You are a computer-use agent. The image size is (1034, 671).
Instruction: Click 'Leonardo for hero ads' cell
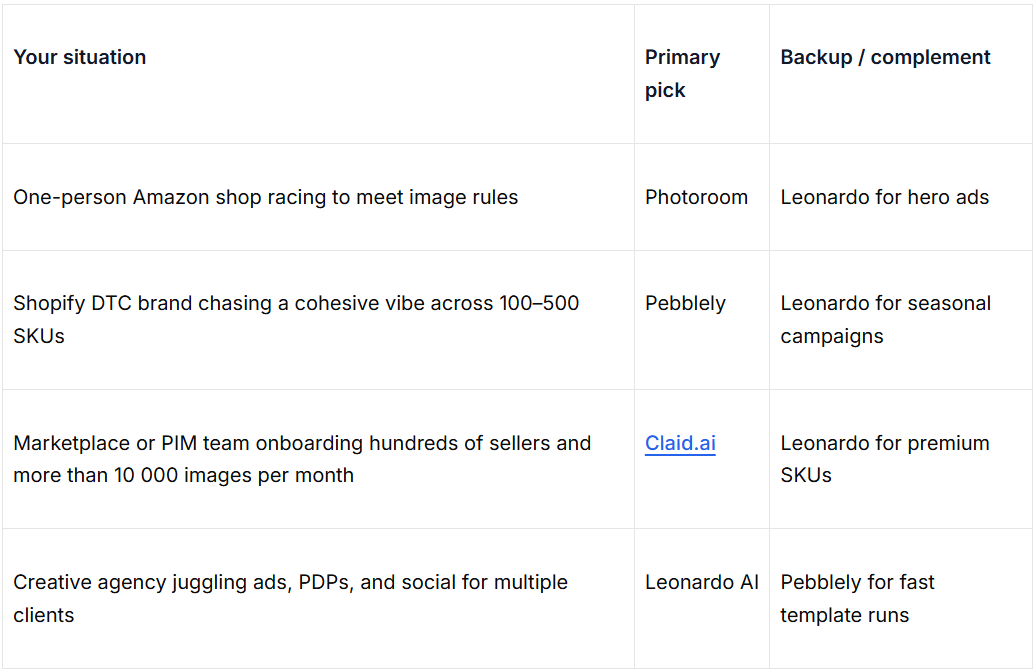(x=884, y=197)
